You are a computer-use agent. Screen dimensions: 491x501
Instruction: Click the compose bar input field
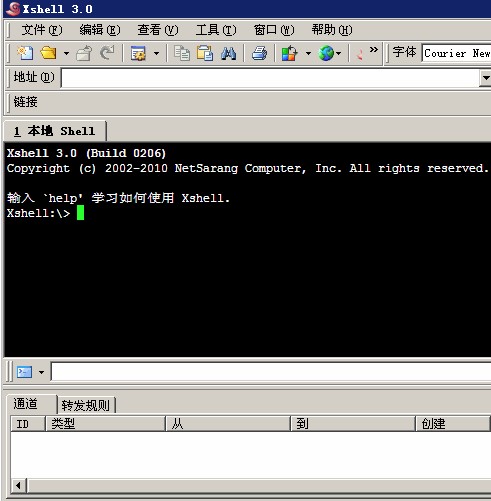(271, 372)
